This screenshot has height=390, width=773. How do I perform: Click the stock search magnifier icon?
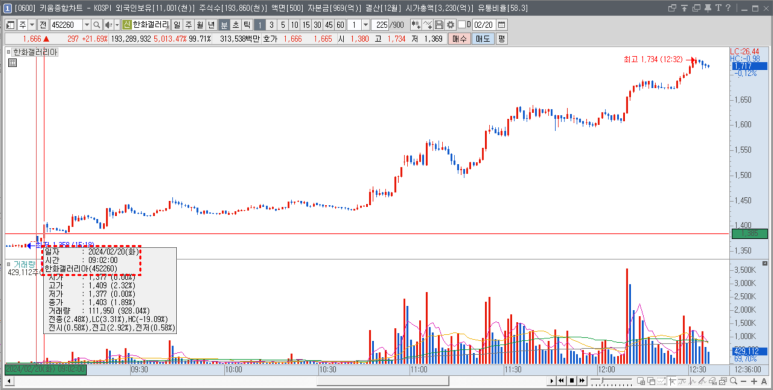pyautogui.click(x=97, y=25)
